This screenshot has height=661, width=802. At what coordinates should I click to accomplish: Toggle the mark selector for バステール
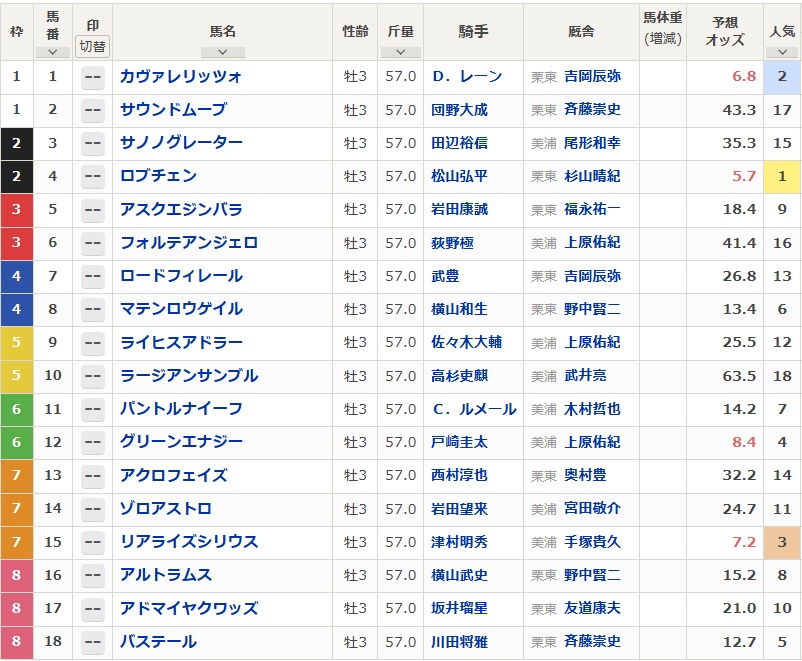click(93, 642)
